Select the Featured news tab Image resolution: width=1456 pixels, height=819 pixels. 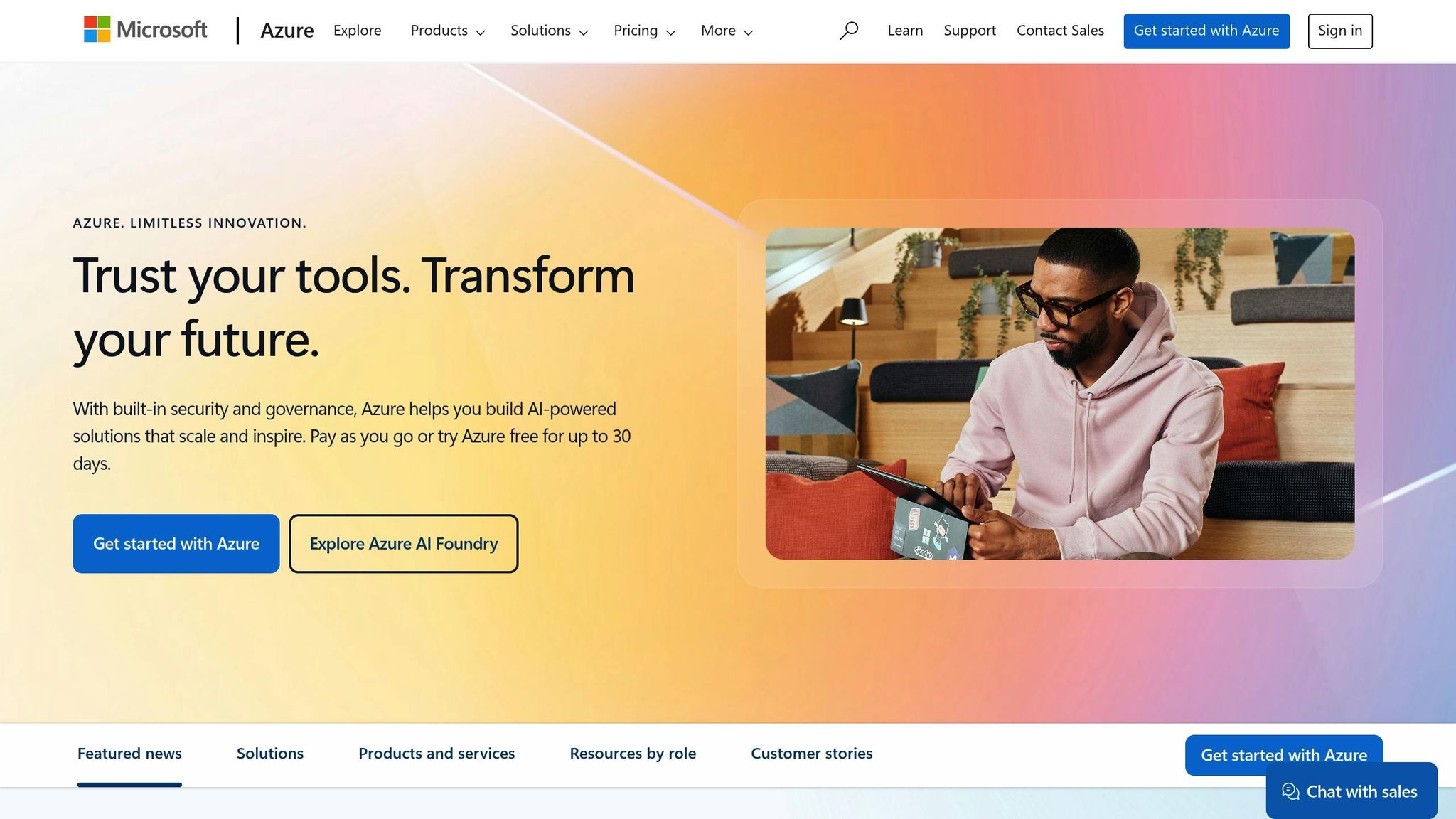[129, 754]
